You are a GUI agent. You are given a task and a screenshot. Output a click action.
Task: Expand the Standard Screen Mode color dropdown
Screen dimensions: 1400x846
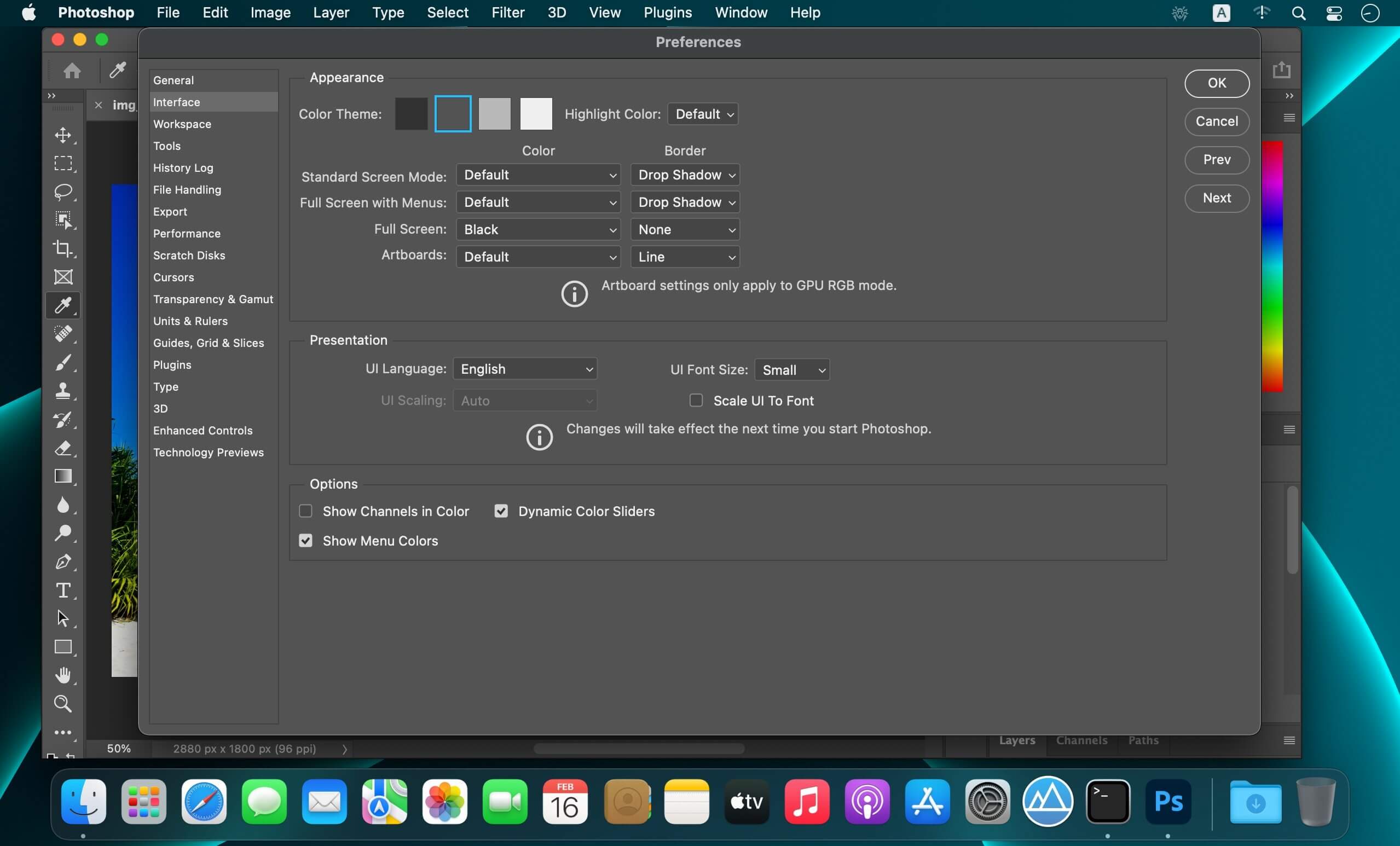click(x=537, y=175)
